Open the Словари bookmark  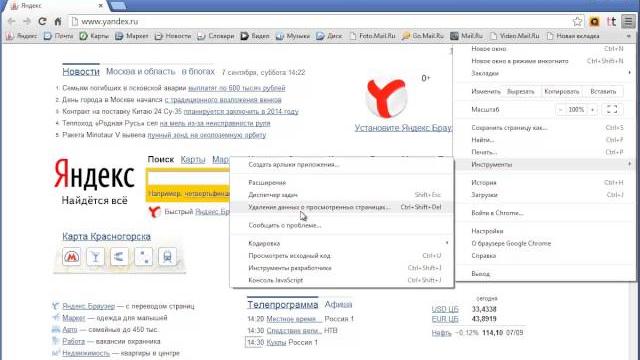(x=216, y=36)
